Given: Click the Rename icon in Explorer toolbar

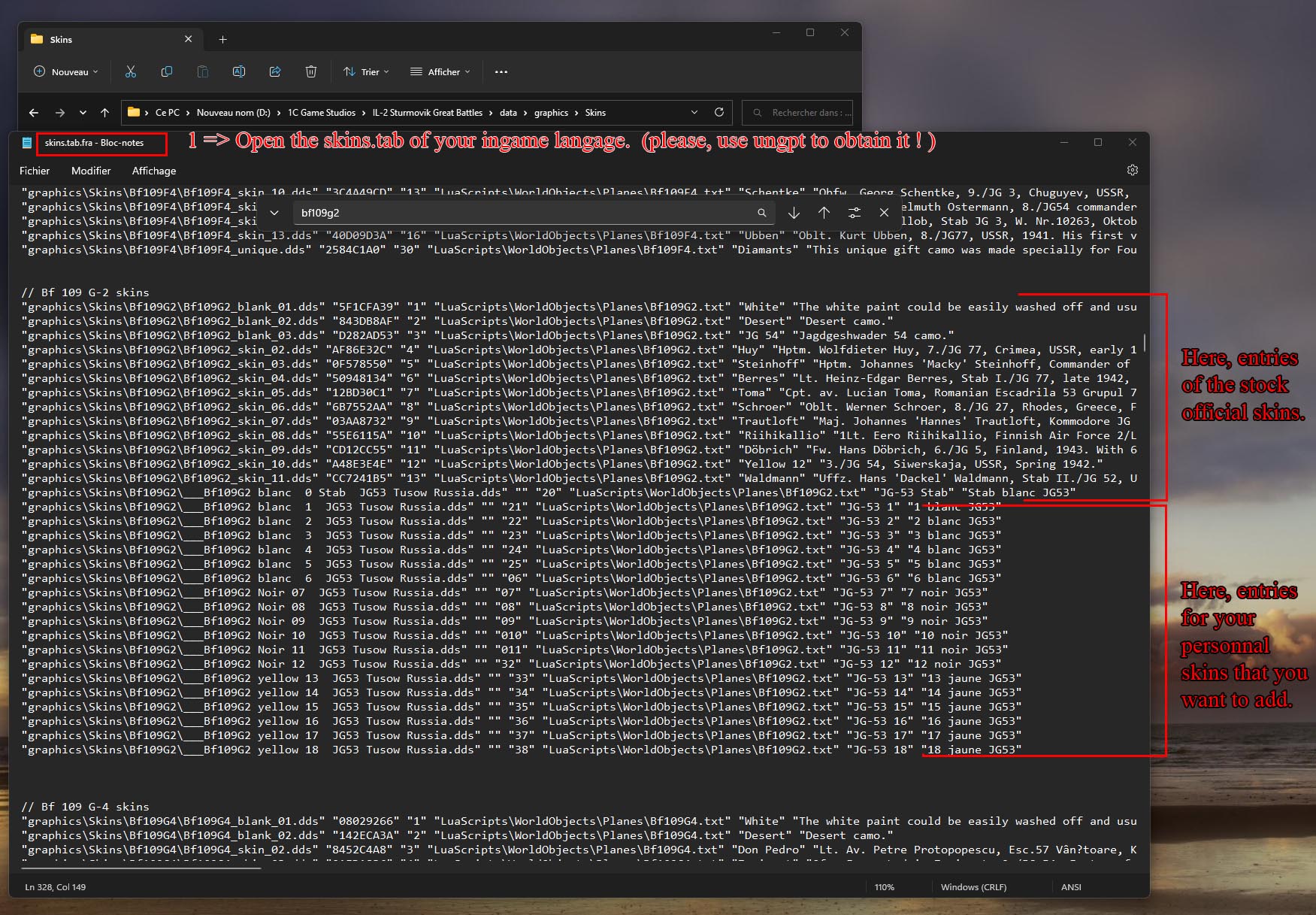Looking at the screenshot, I should pos(239,71).
